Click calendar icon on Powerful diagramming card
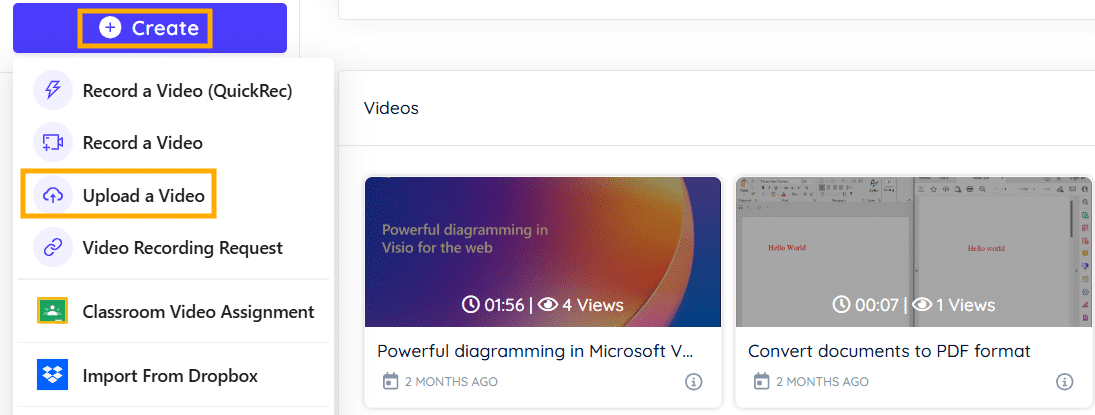The image size is (1095, 415). (x=391, y=381)
